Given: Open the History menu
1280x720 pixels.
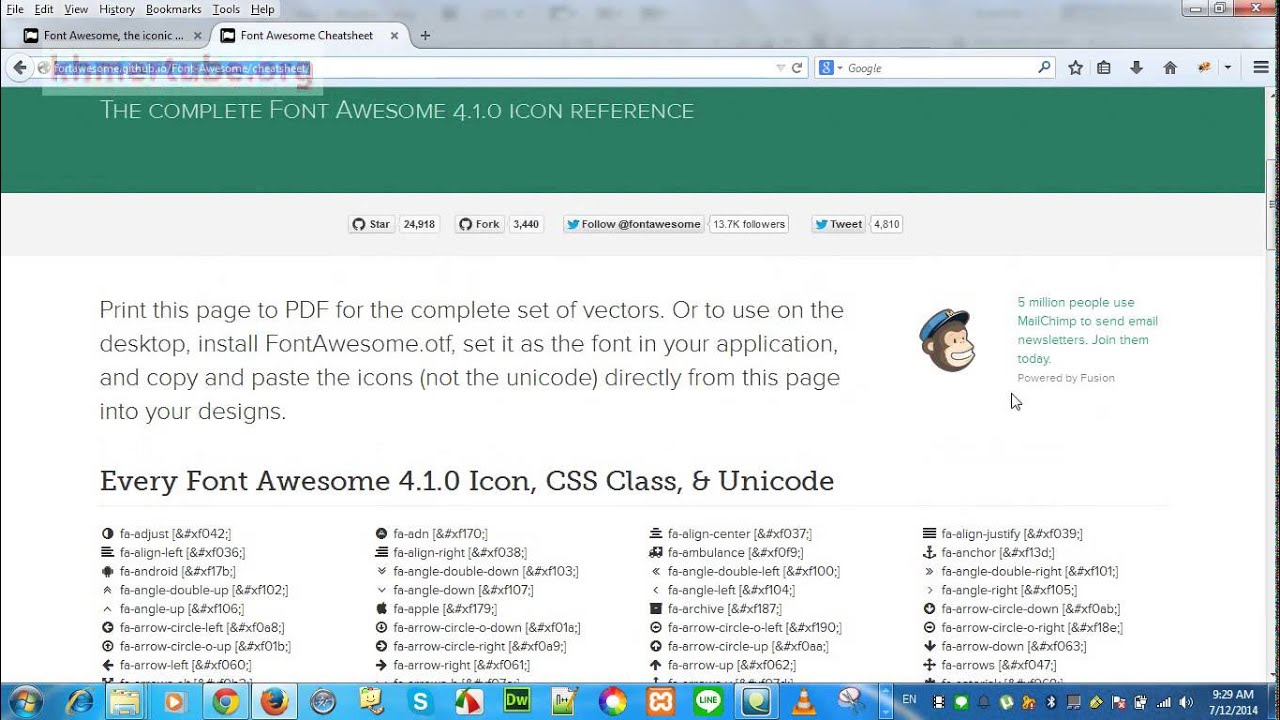Looking at the screenshot, I should [x=117, y=9].
